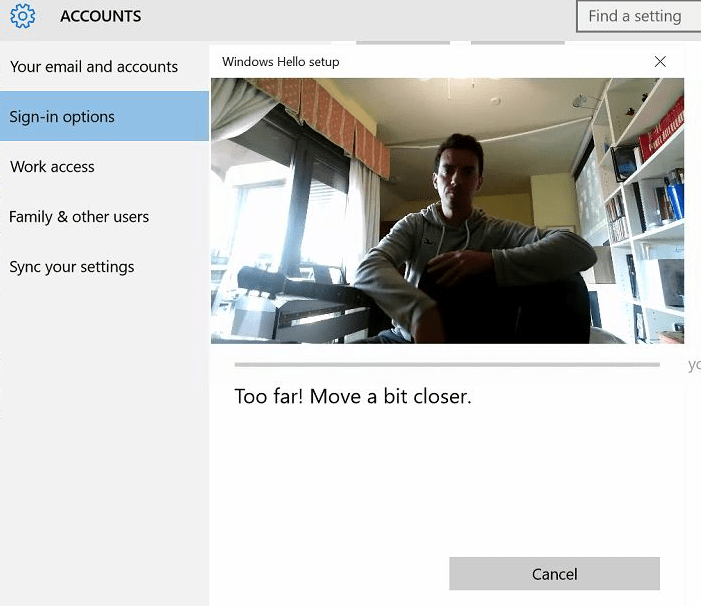Screen dimensions: 701x606
Task: Click the blank dialog area above Cancel
Action: (447, 480)
